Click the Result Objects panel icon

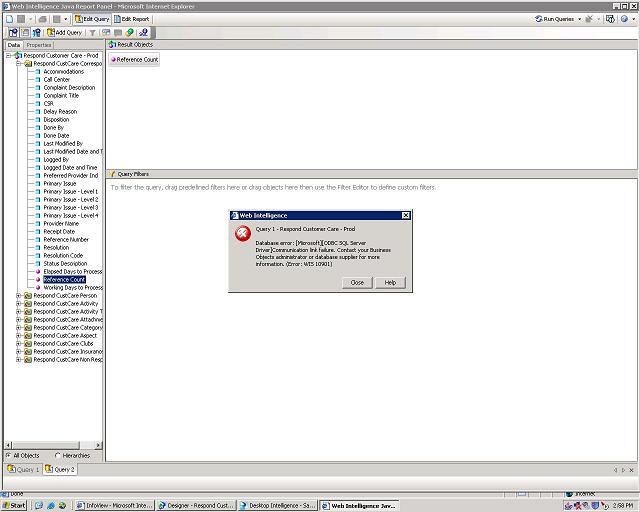(112, 45)
